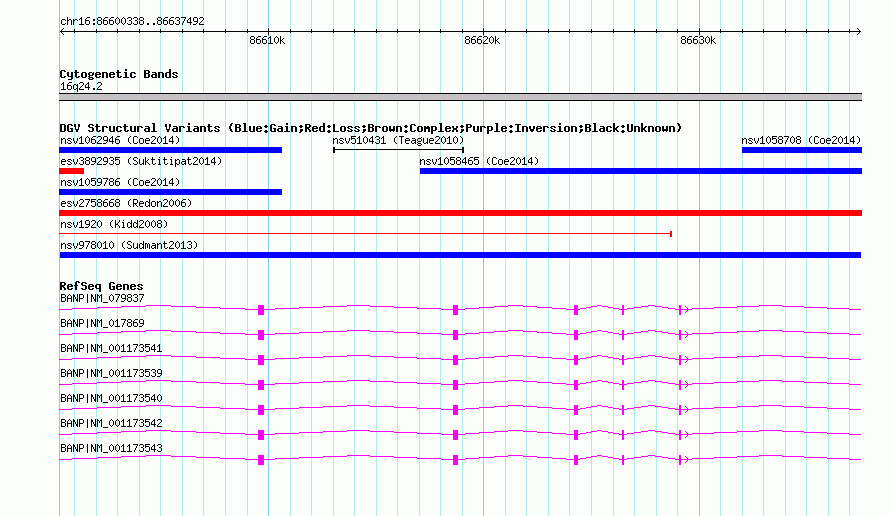Select the third exon block of BANP|NM_001173542
This screenshot has height=516, width=890.
(x=576, y=434)
